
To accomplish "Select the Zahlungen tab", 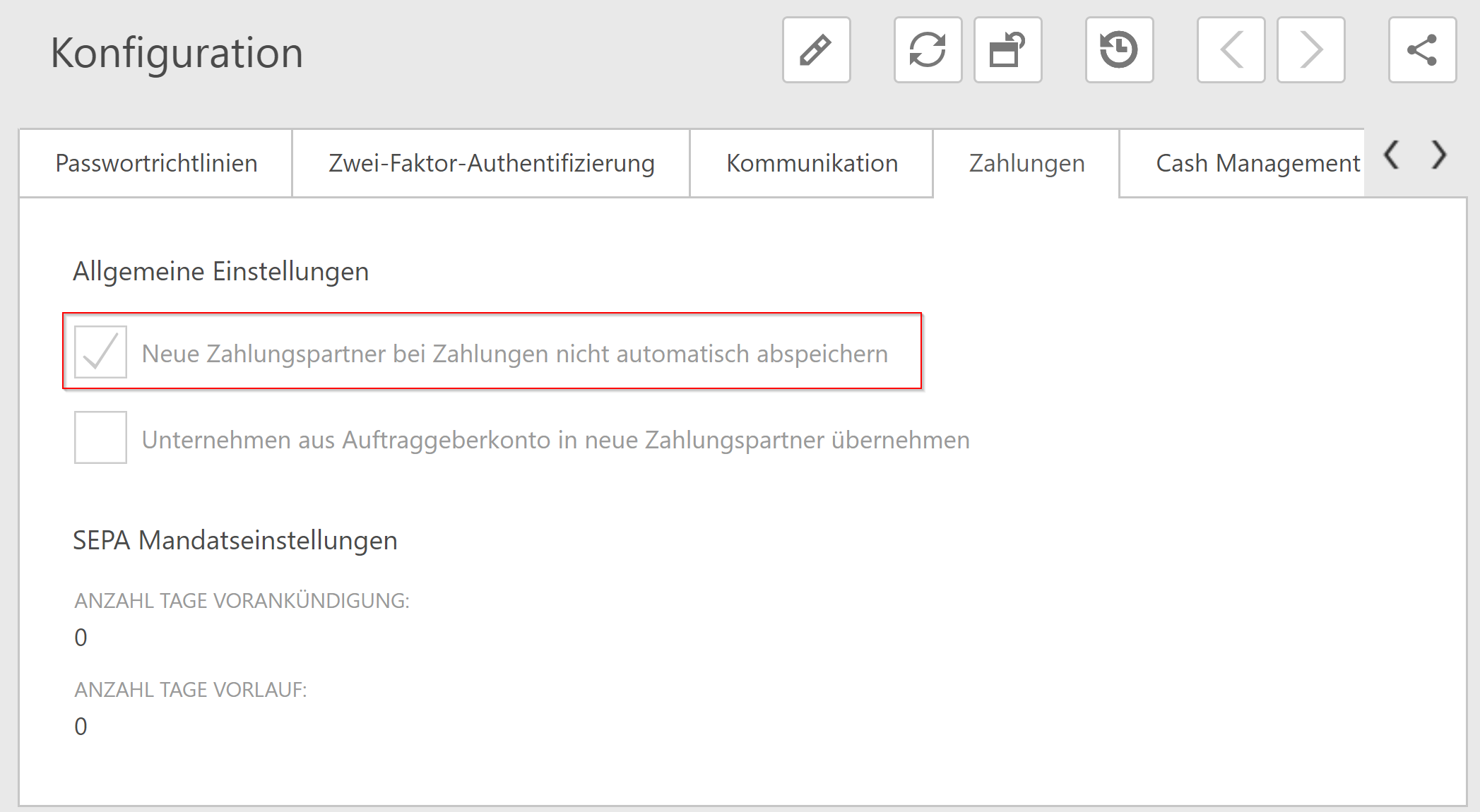I will click(1026, 163).
